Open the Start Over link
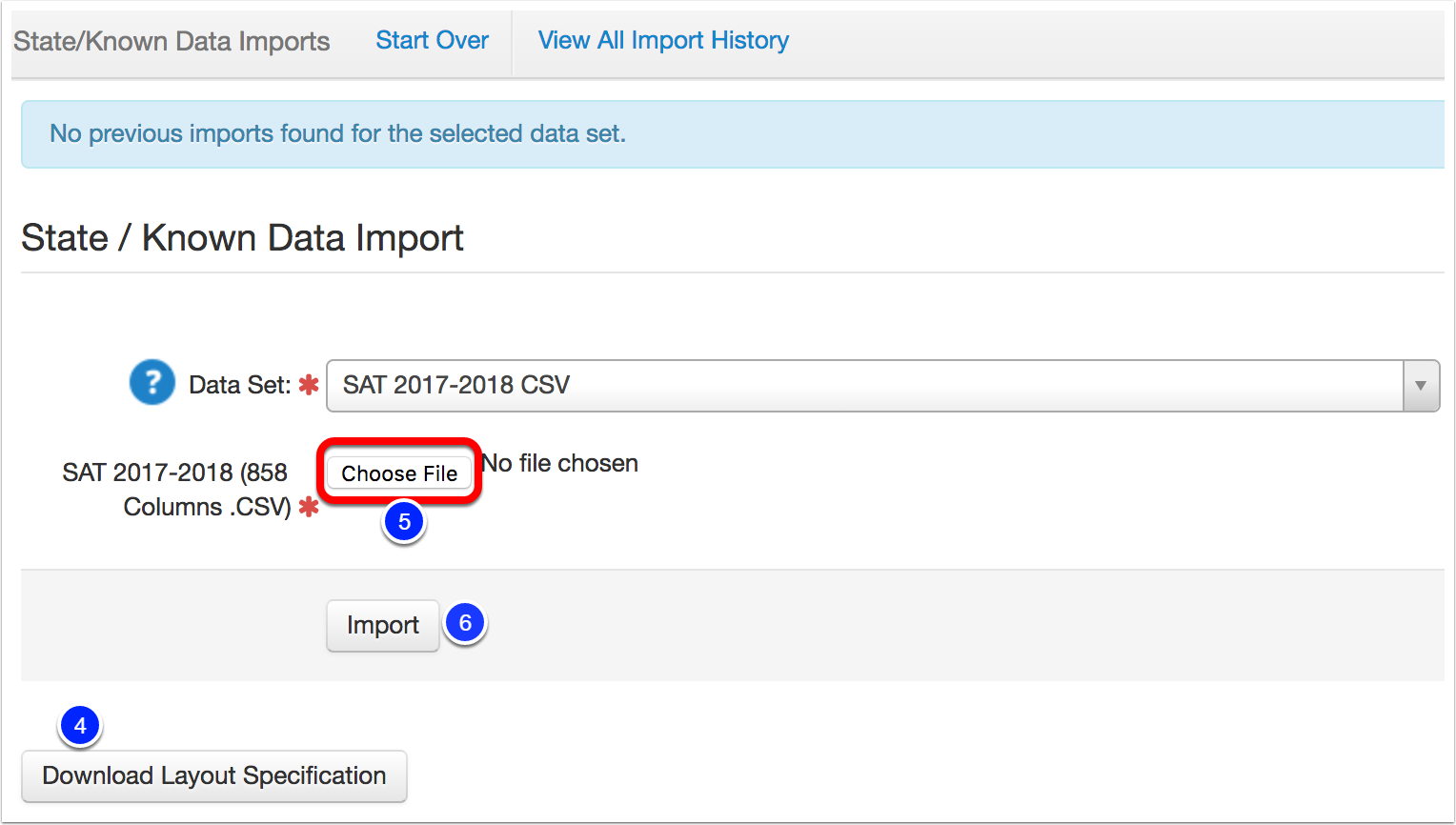 [432, 40]
